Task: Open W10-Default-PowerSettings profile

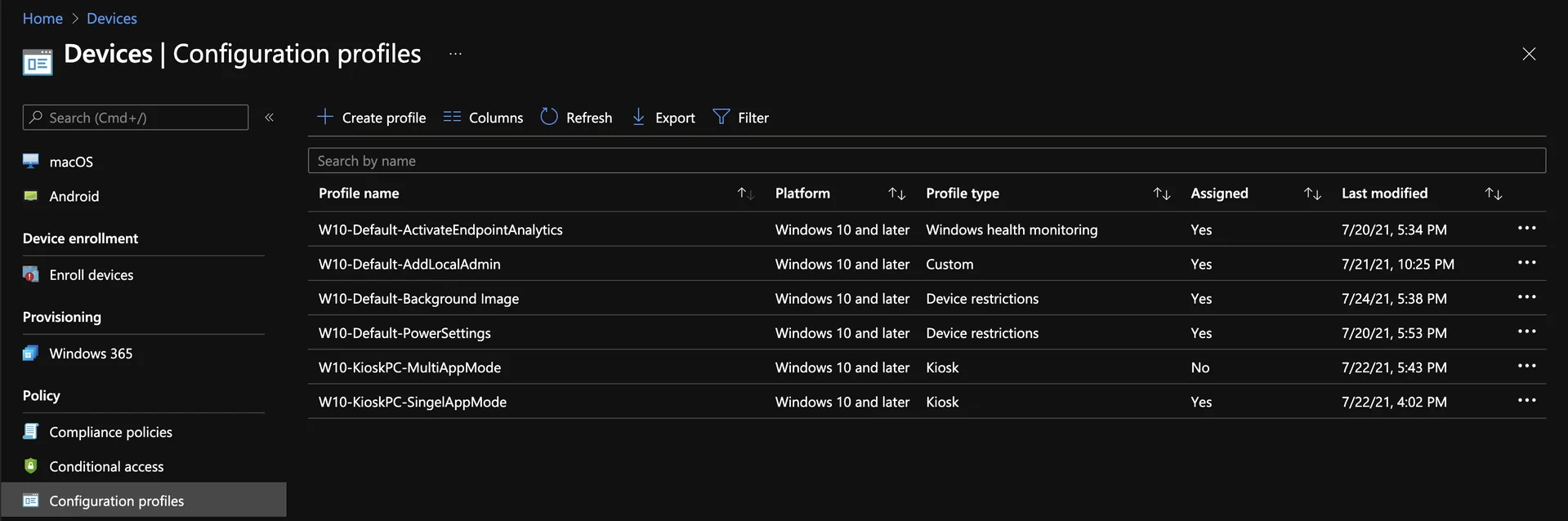Action: (404, 333)
